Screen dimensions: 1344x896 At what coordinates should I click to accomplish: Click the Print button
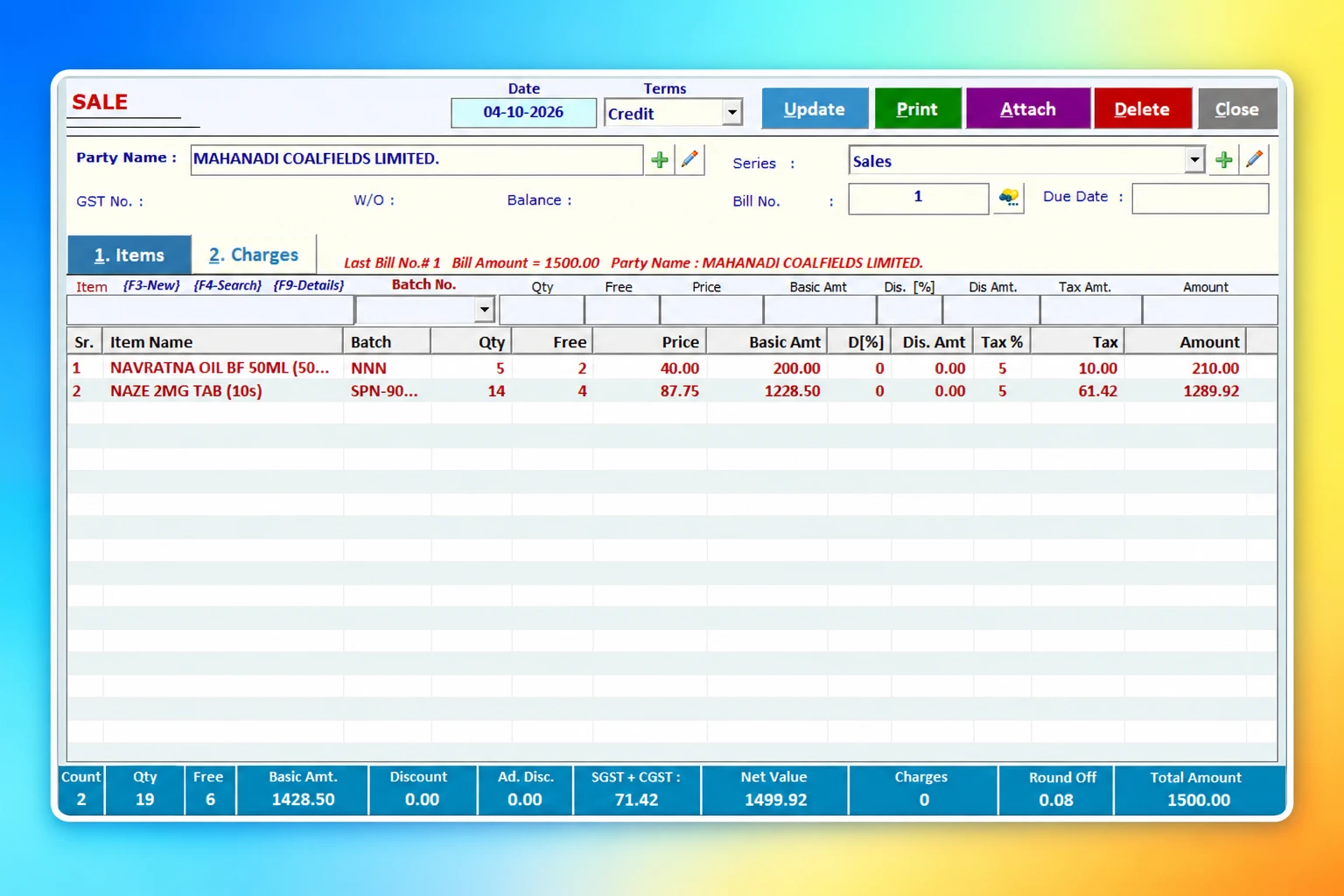(917, 108)
